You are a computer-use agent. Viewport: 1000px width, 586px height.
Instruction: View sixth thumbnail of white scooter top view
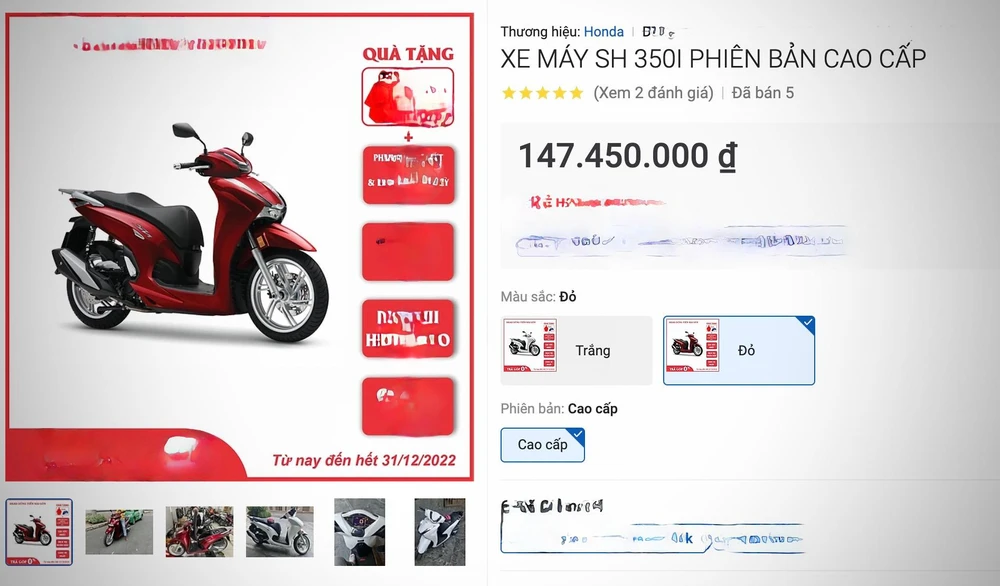(x=440, y=532)
